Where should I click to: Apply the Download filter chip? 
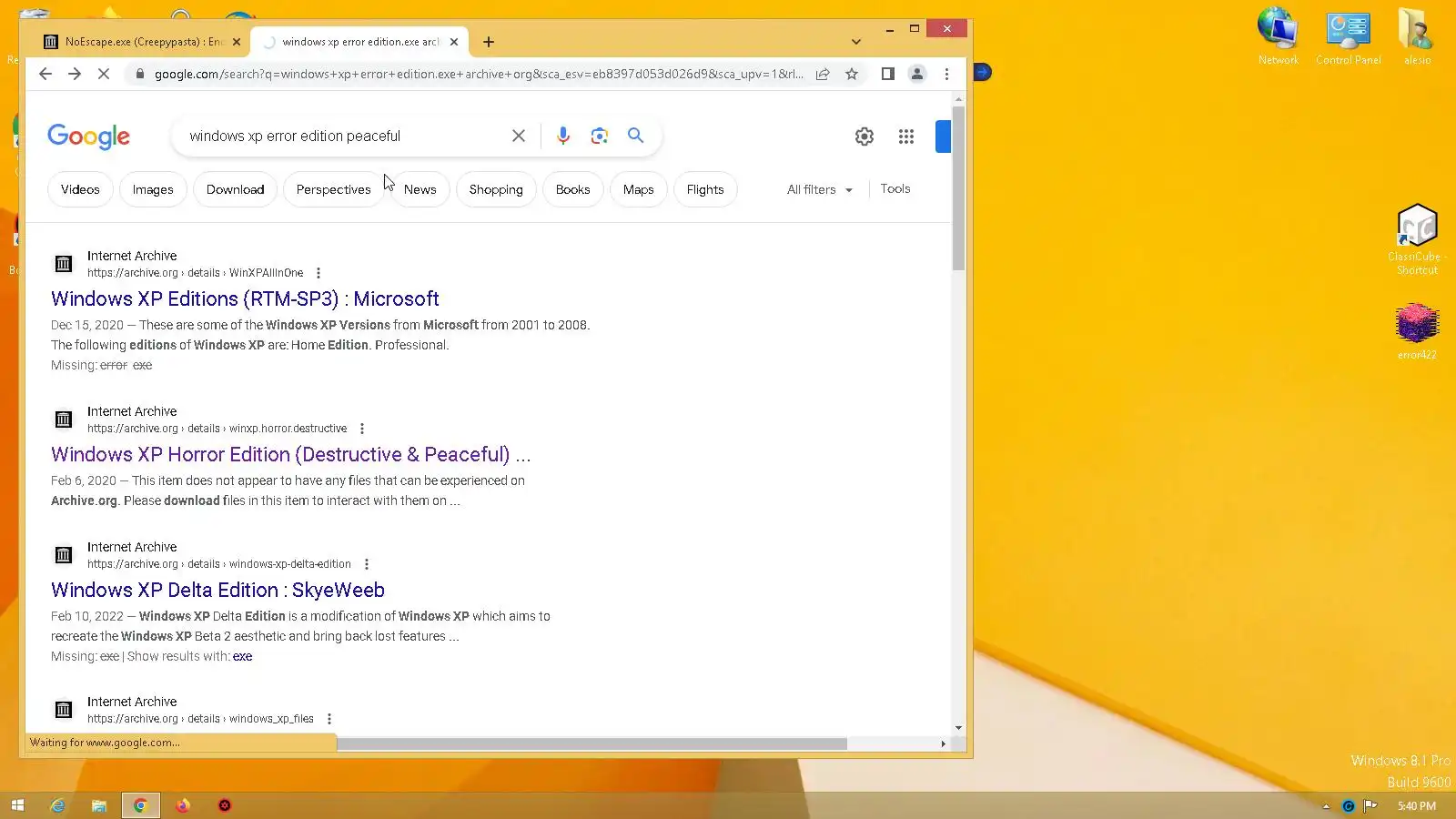point(235,189)
